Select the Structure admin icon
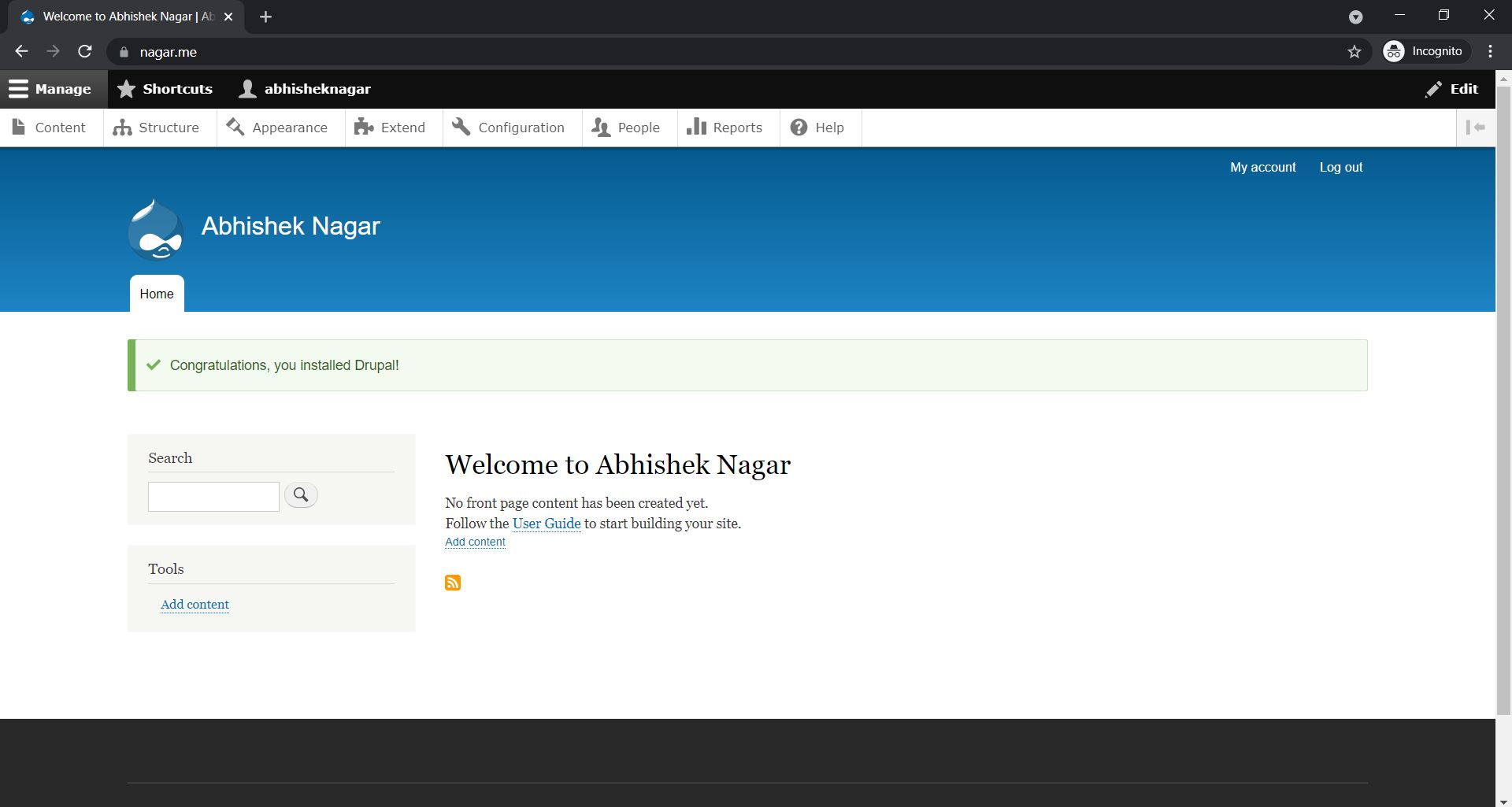Image resolution: width=1512 pixels, height=807 pixels. [123, 127]
